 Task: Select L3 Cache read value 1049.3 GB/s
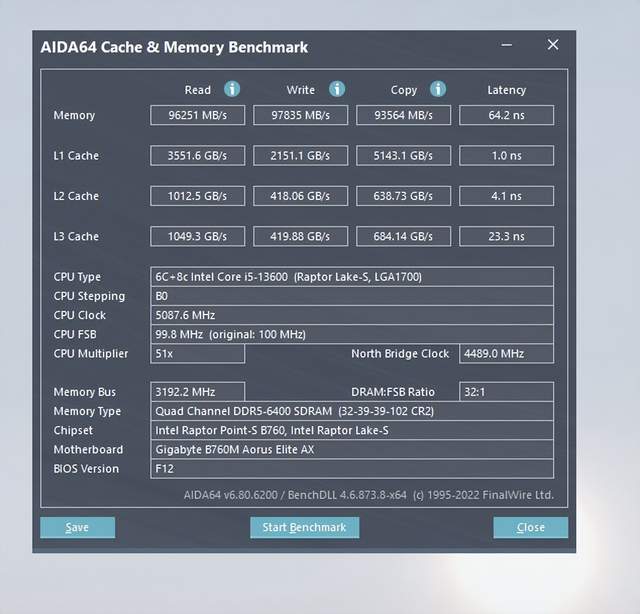198,236
